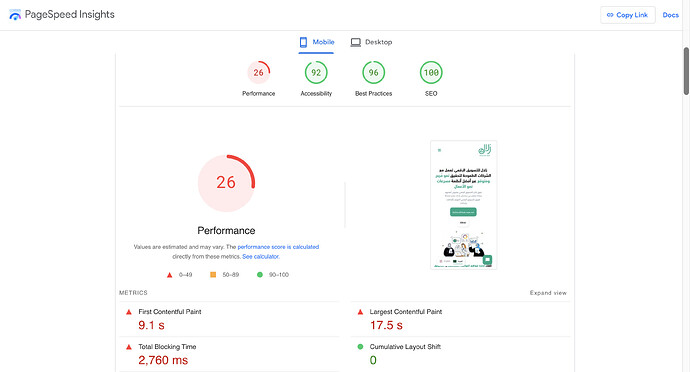Select the SEO score gauge showing 100
690x372 pixels.
point(431,73)
